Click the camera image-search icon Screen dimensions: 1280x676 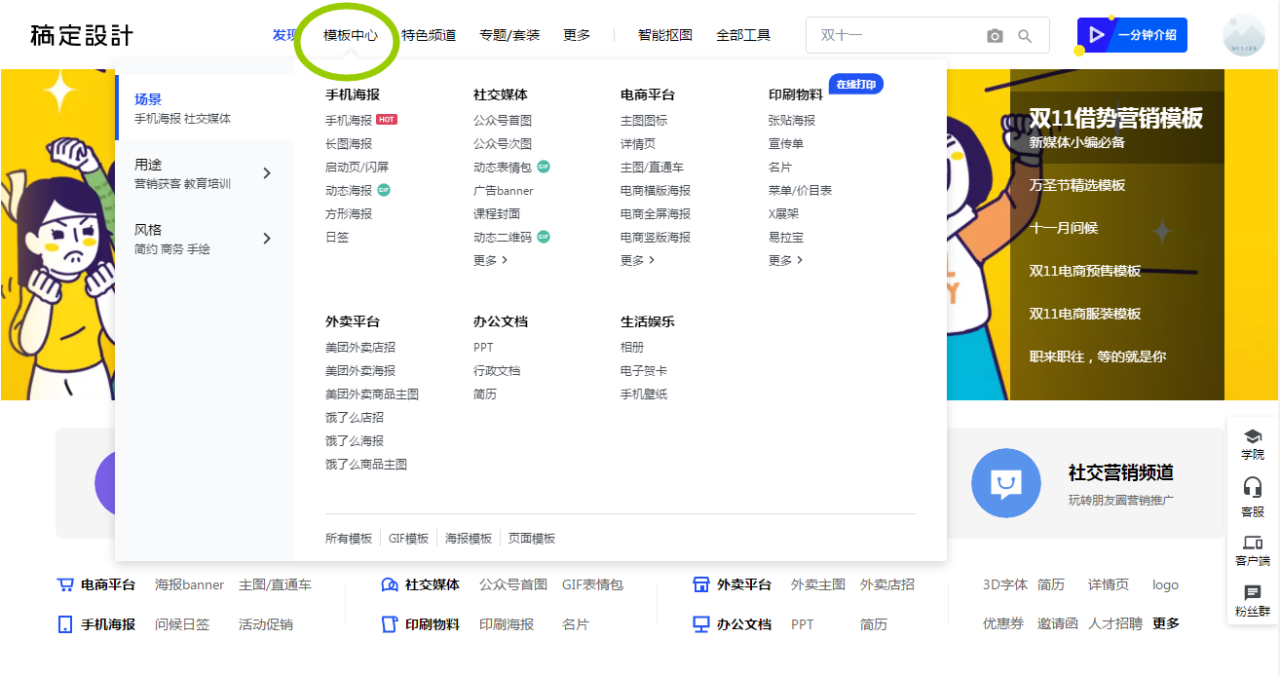point(994,36)
